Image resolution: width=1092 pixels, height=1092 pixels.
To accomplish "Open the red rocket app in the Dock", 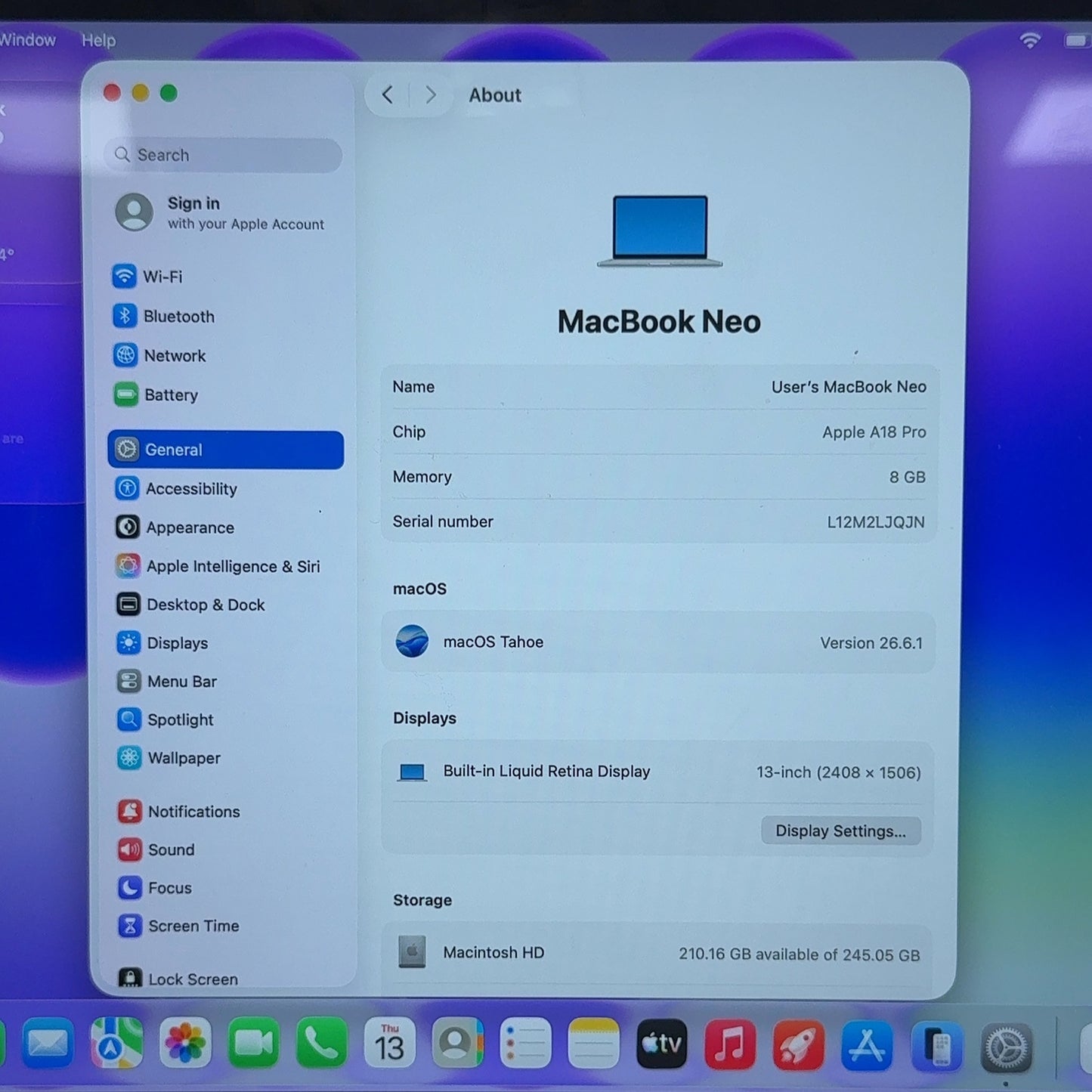I will pos(799,1046).
